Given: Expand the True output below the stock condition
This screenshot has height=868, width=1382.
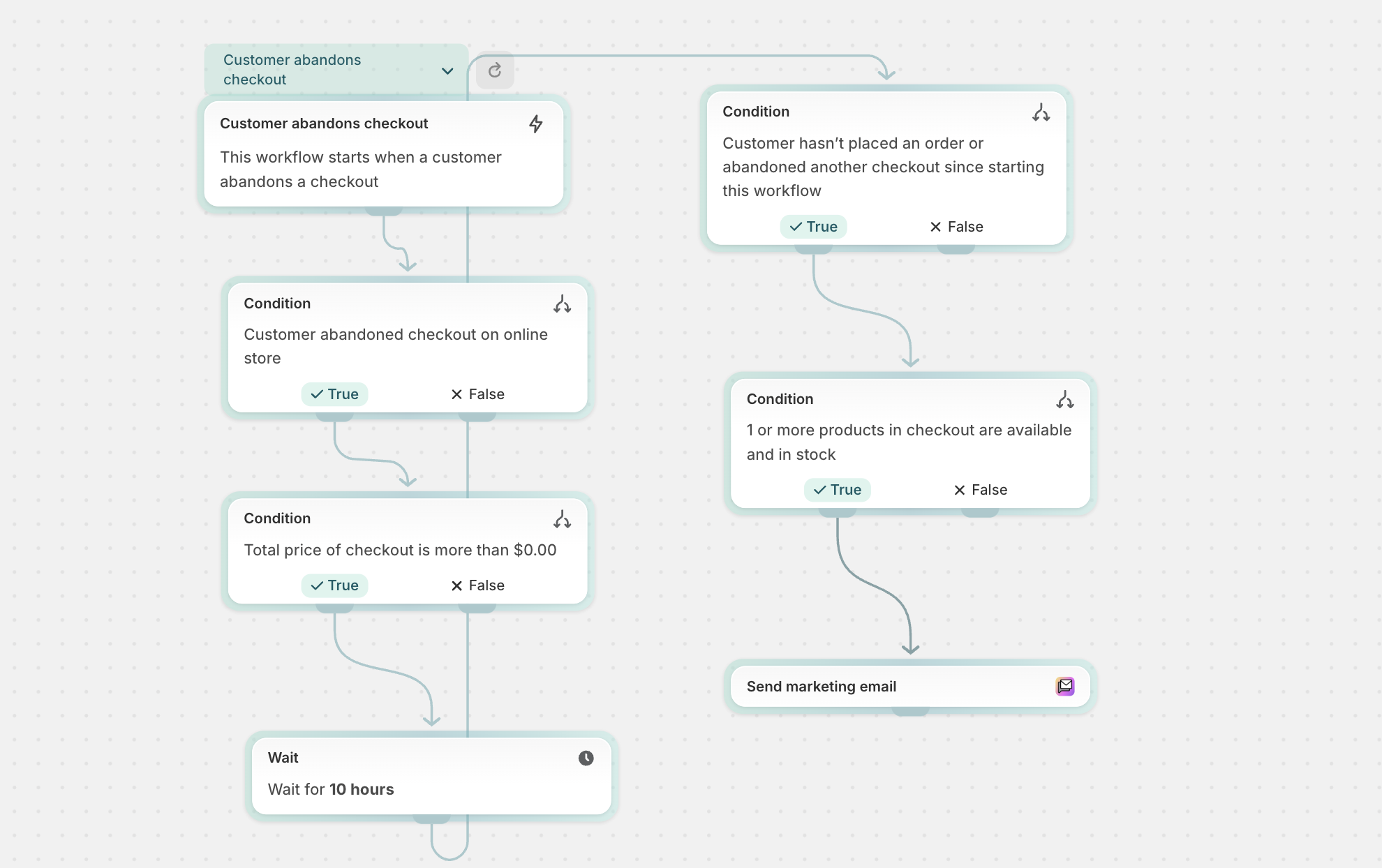Looking at the screenshot, I should (x=838, y=510).
